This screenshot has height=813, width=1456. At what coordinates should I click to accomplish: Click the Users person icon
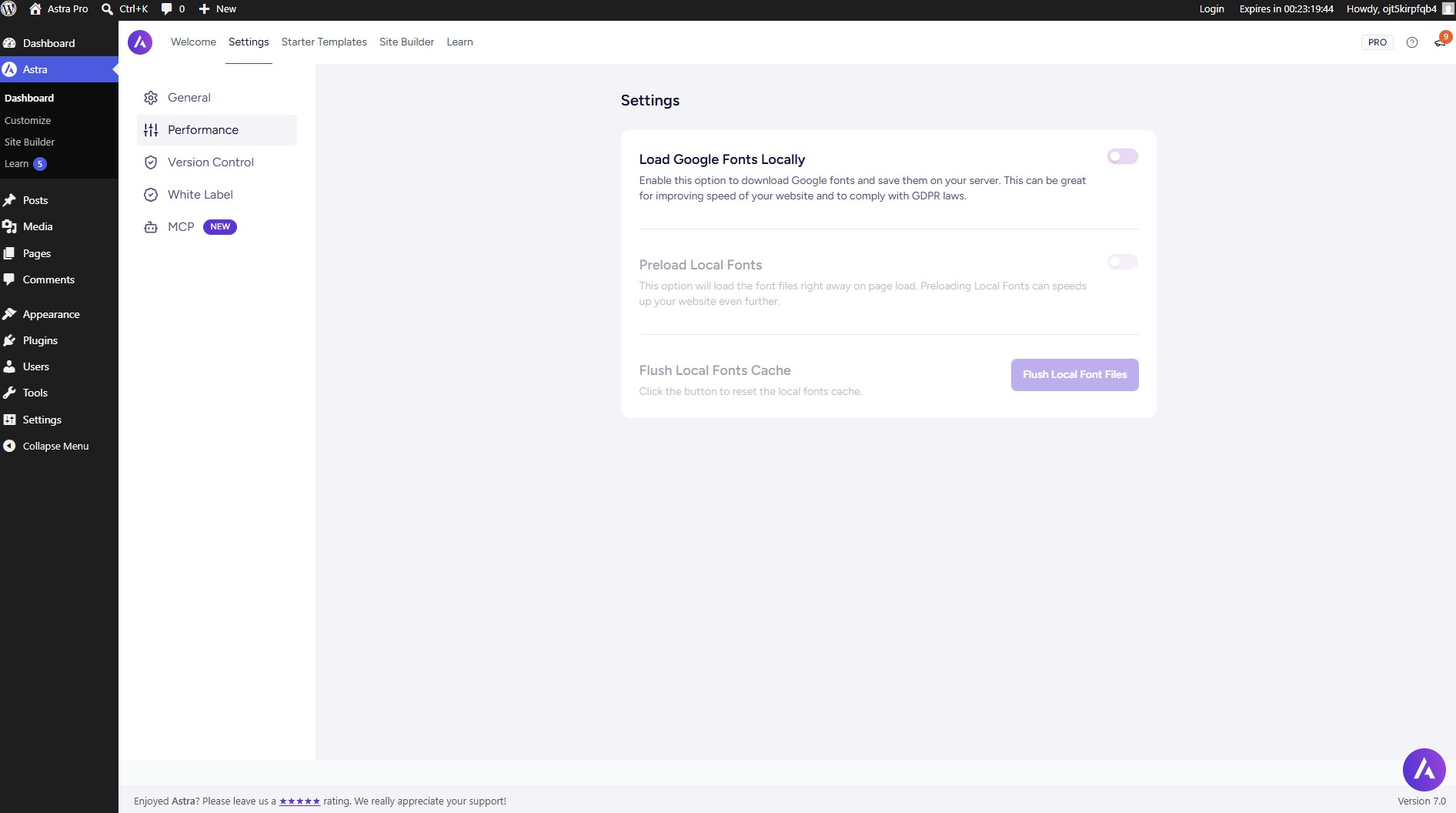(x=9, y=366)
